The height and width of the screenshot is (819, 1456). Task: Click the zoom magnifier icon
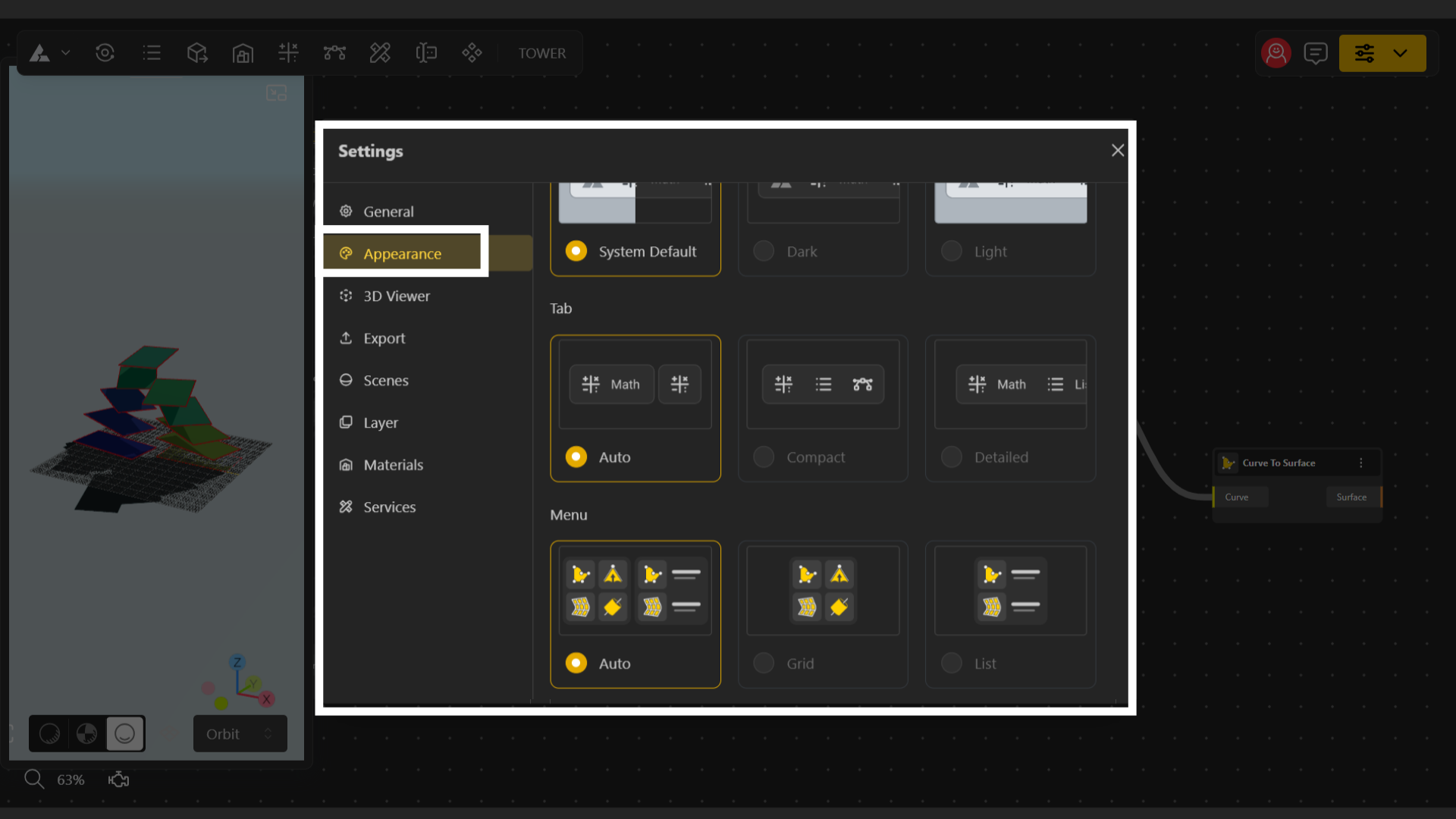pos(33,779)
